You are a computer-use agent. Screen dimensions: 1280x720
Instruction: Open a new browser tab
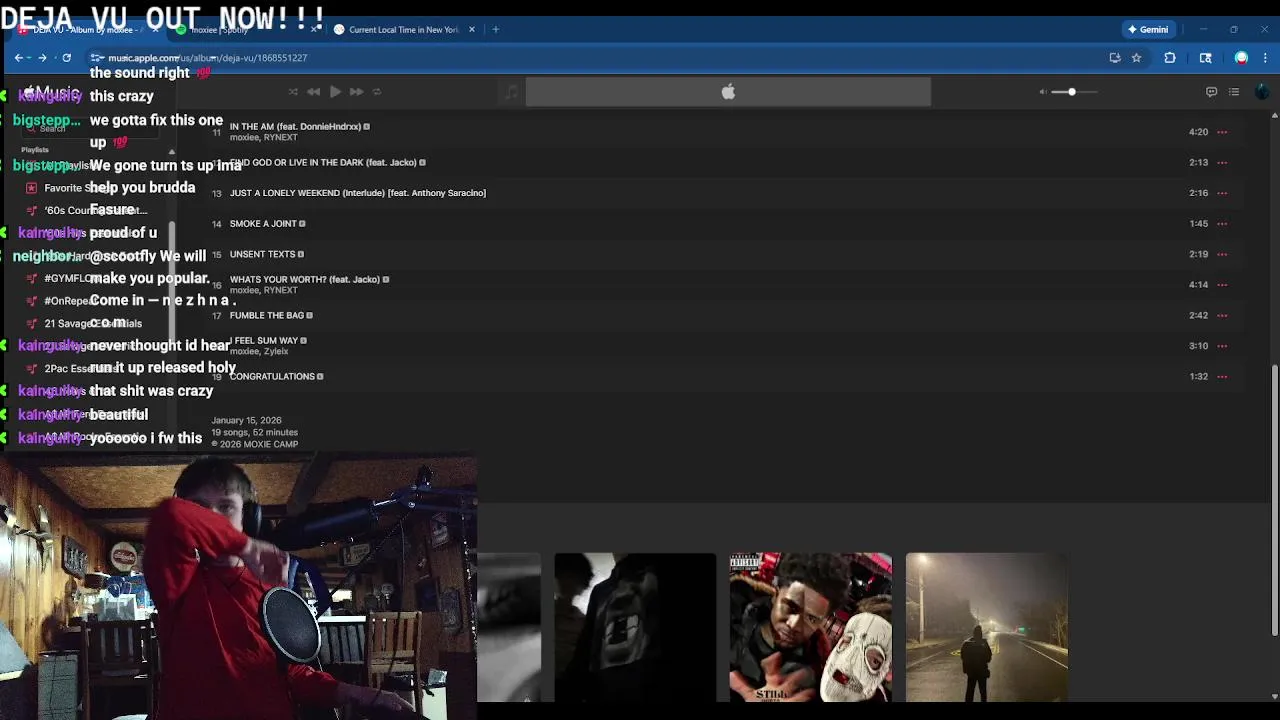(496, 30)
